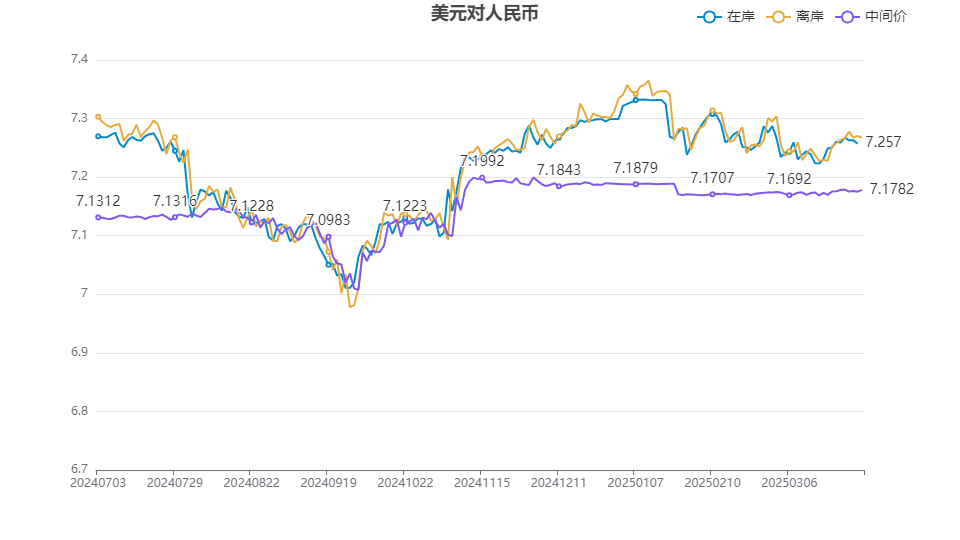The image size is (960, 540).
Task: Click the 7.1707 data point label
Action: [712, 178]
